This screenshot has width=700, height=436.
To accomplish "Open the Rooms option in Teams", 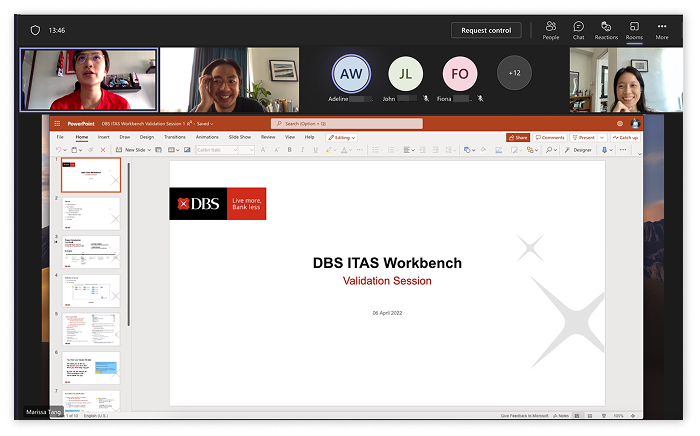I will 634,30.
